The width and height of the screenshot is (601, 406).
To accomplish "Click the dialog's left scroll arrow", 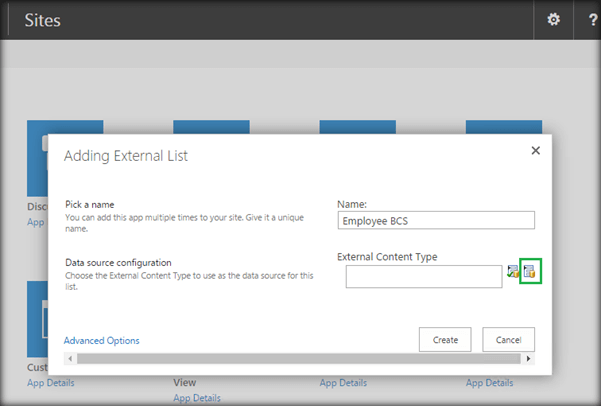I will [69, 358].
